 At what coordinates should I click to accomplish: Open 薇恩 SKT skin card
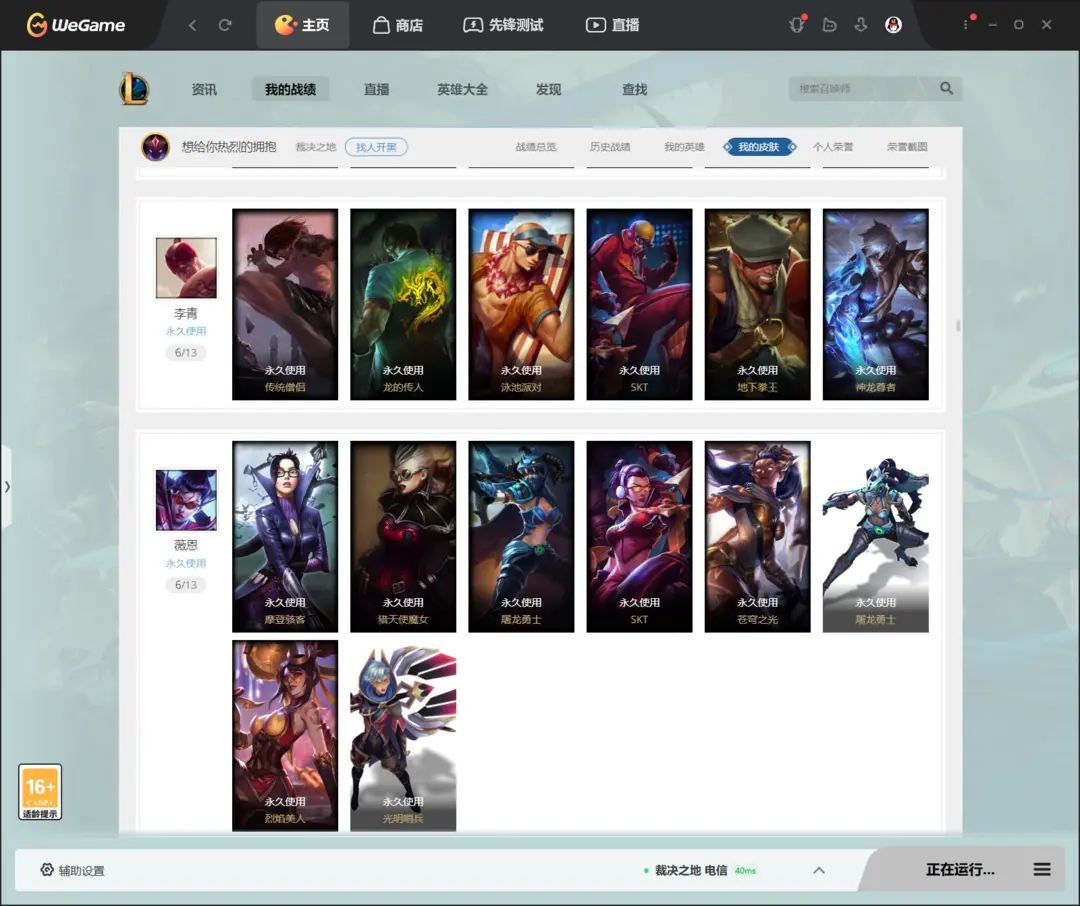[639, 536]
